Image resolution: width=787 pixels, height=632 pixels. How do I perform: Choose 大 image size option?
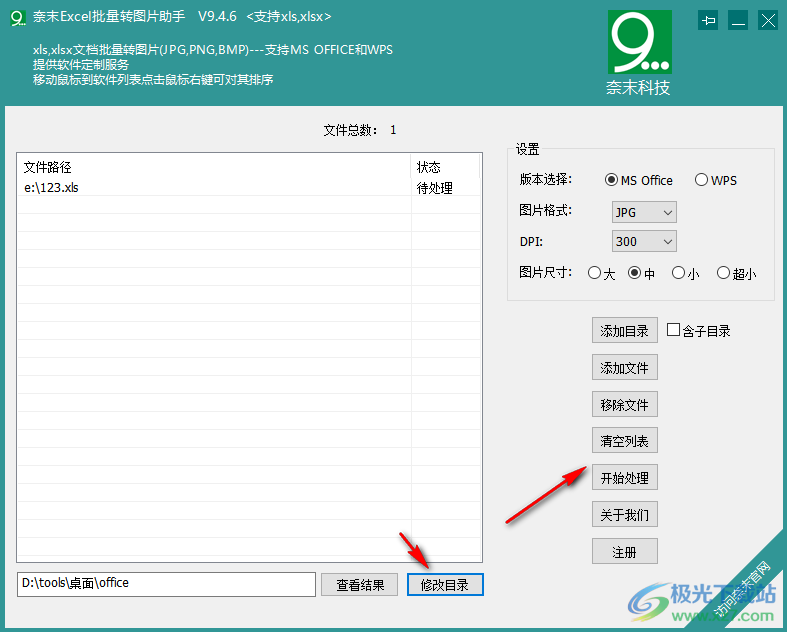coord(601,273)
